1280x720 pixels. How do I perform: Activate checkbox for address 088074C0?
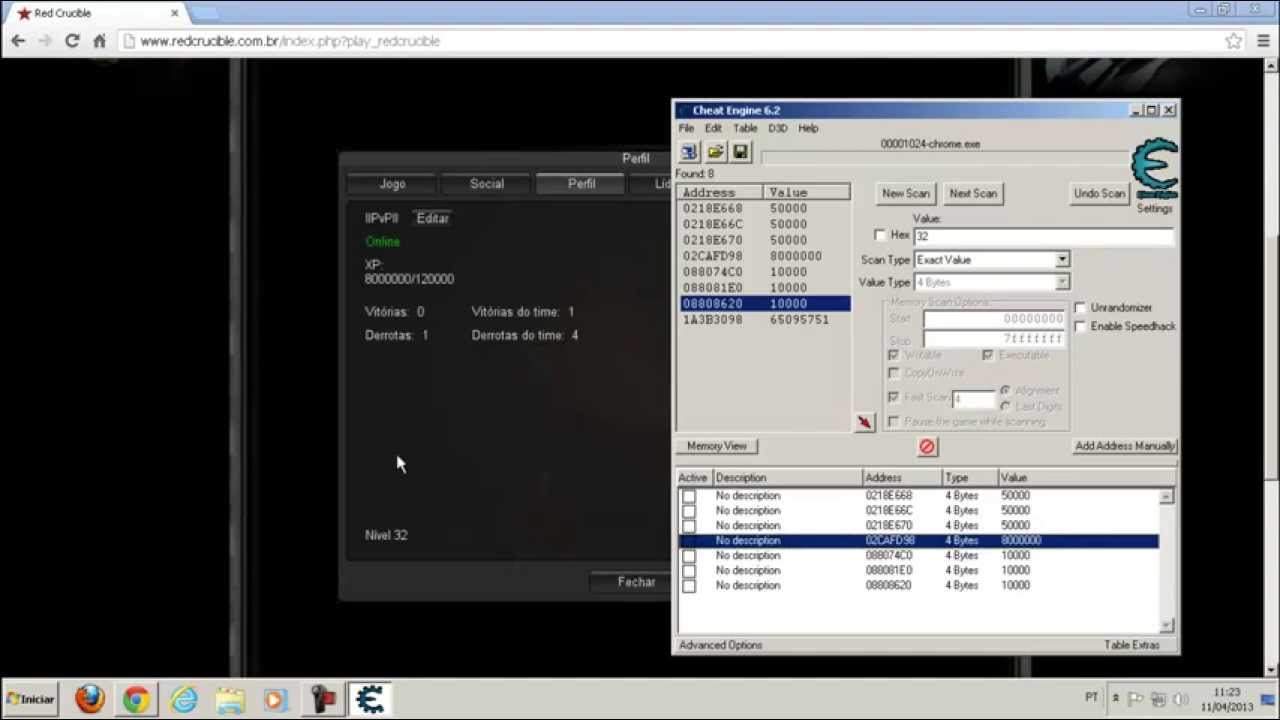(689, 556)
